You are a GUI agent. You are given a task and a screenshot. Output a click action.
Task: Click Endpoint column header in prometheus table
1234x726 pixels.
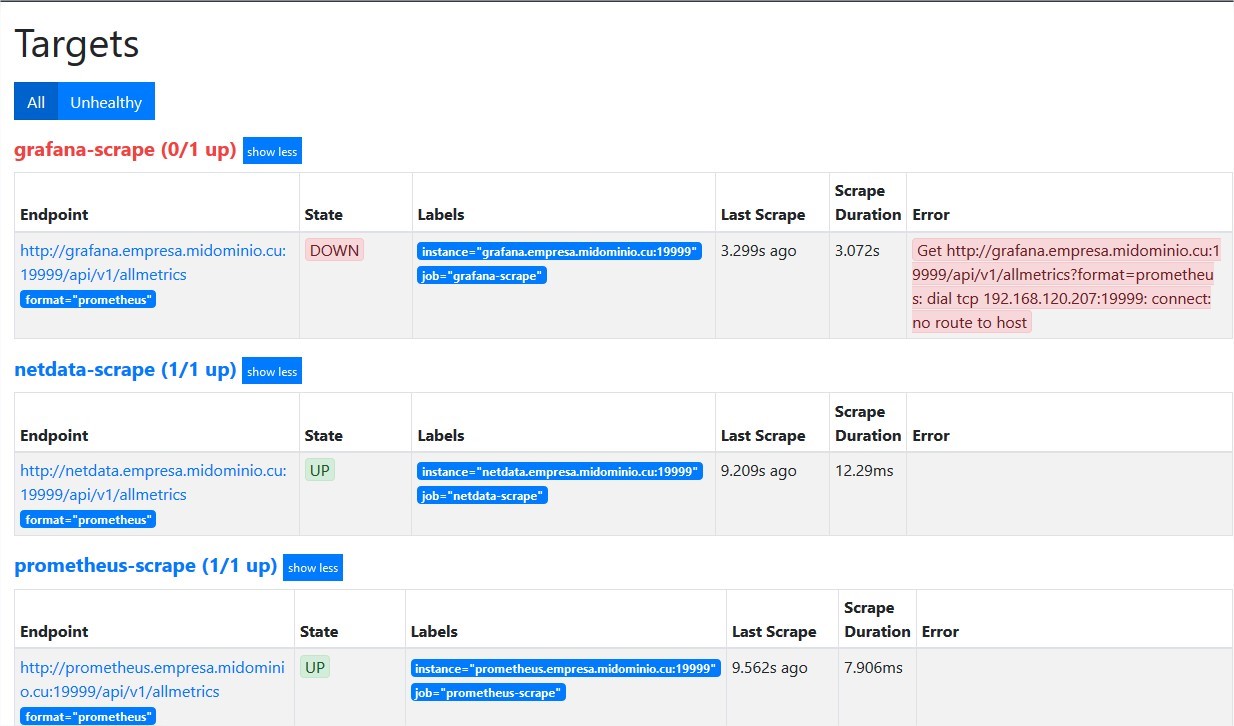click(x=54, y=632)
